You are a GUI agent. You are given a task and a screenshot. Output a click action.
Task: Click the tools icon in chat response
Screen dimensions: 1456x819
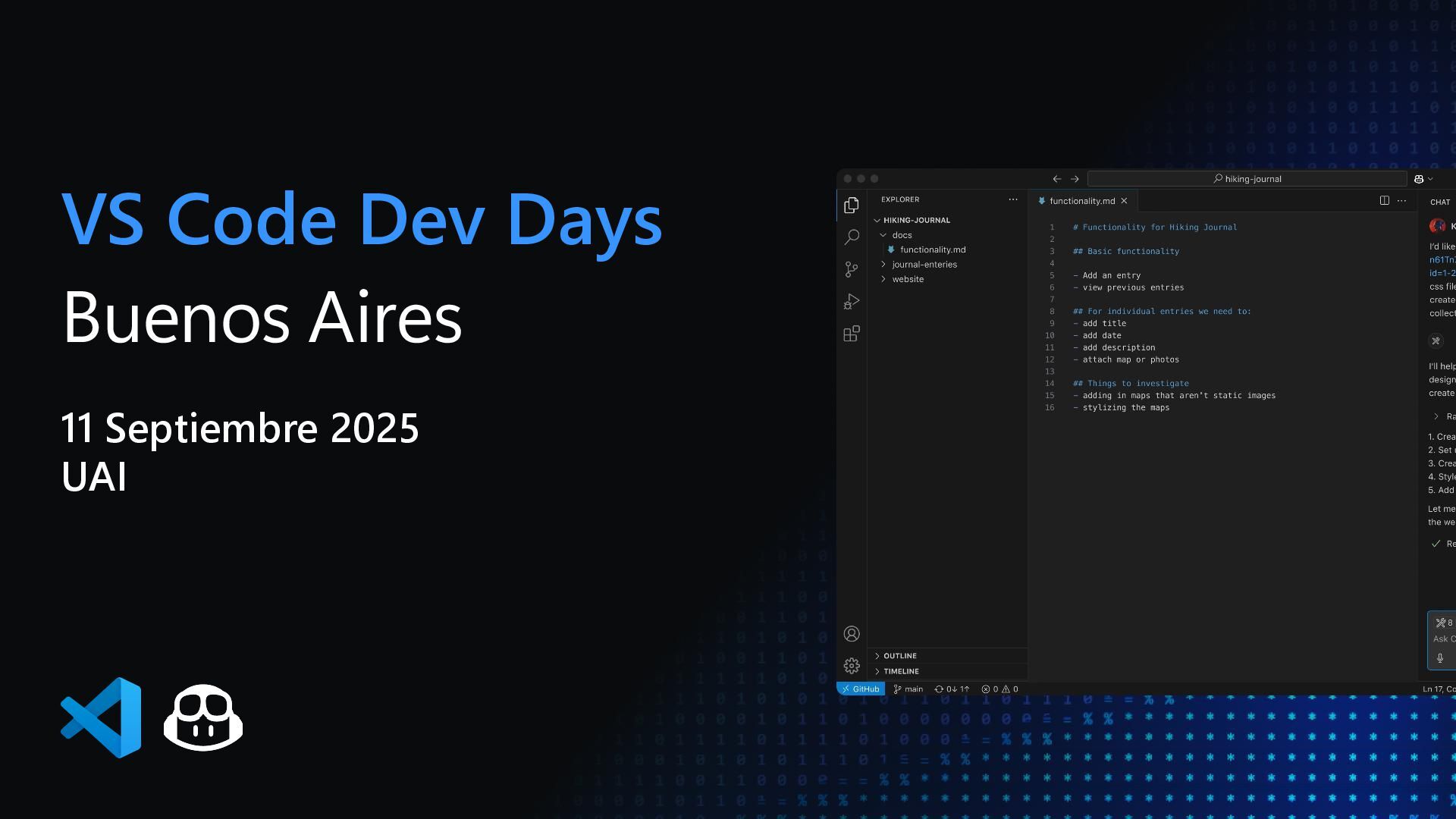pos(1436,340)
